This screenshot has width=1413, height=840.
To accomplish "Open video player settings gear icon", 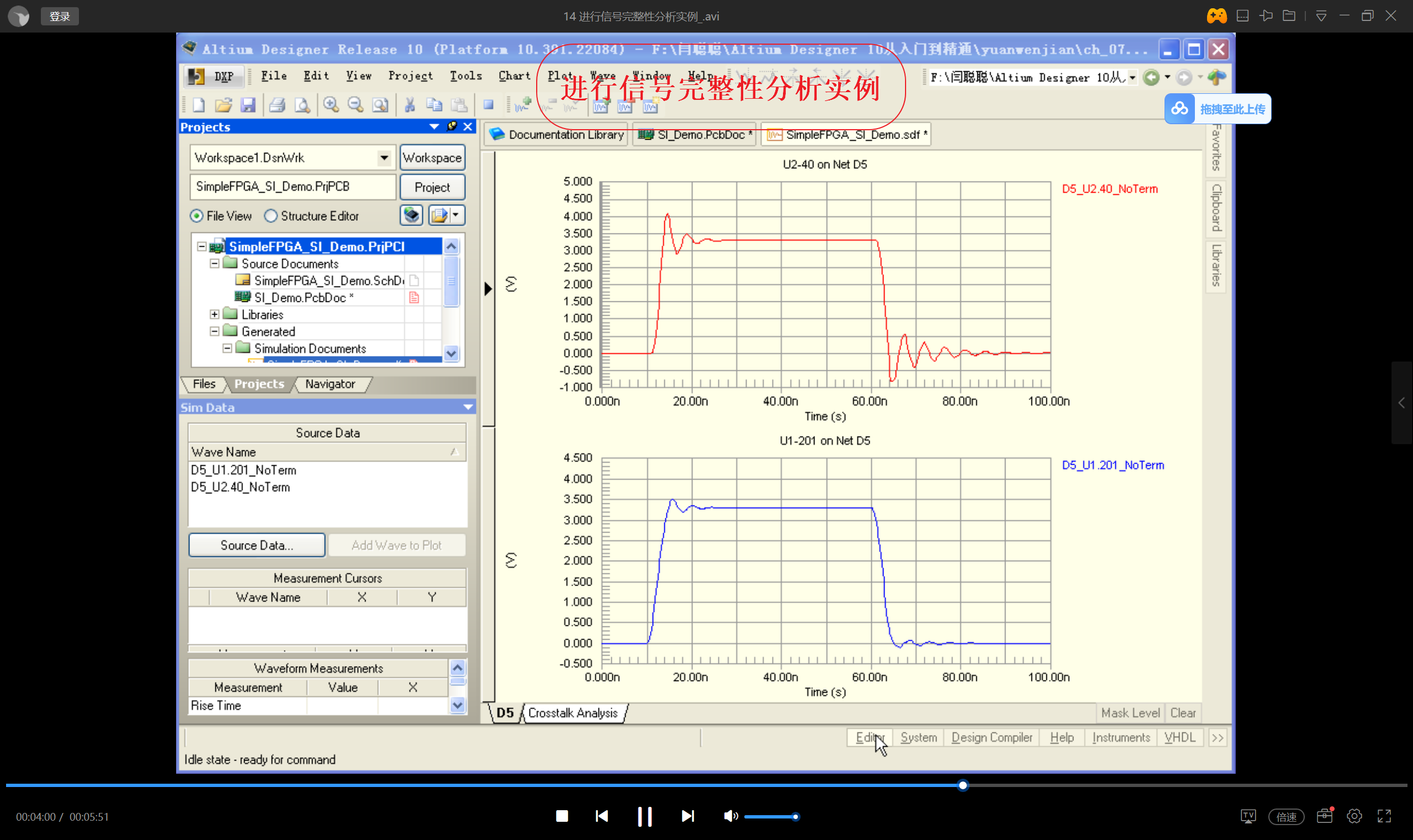I will tap(1354, 816).
